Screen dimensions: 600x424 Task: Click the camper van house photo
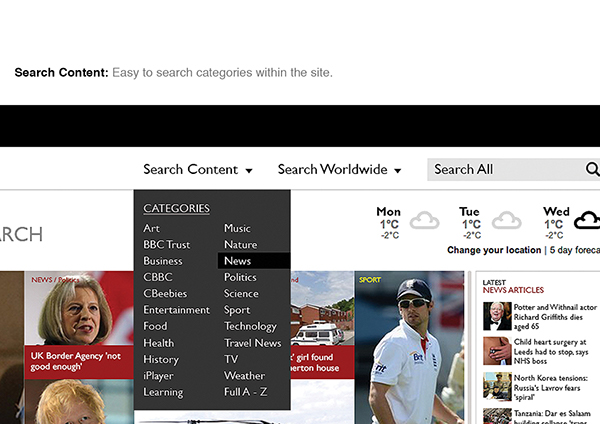[x=322, y=308]
